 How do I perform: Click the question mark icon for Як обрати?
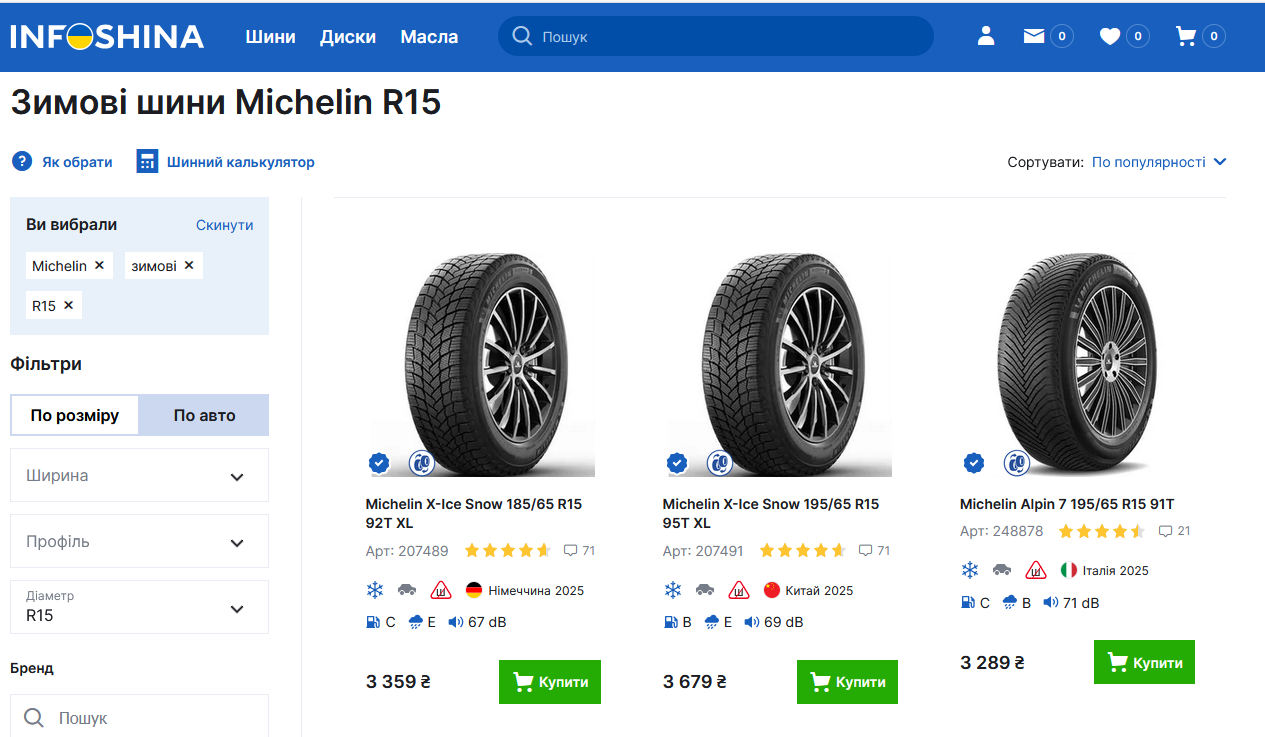[x=22, y=162]
